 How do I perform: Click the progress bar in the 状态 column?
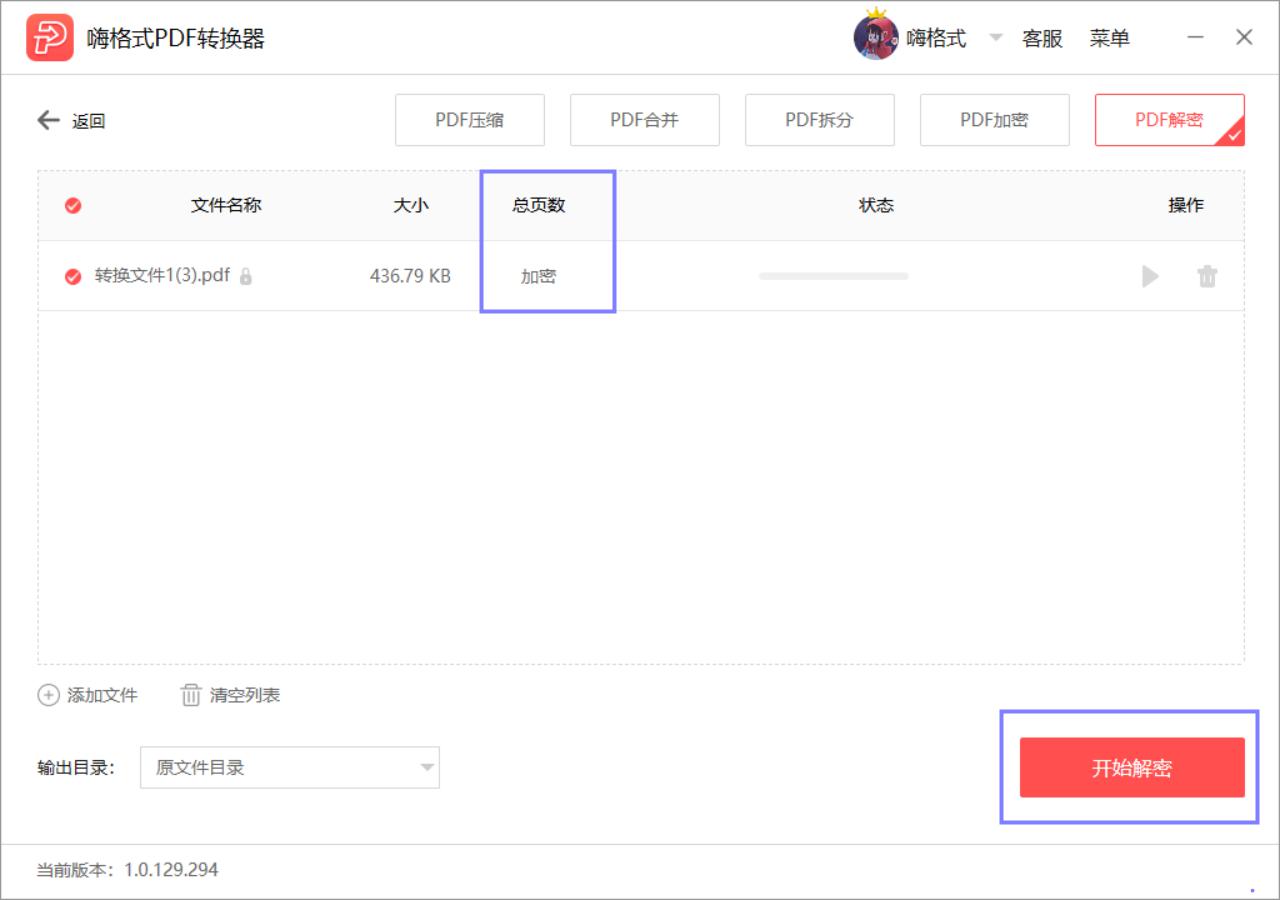pos(834,276)
